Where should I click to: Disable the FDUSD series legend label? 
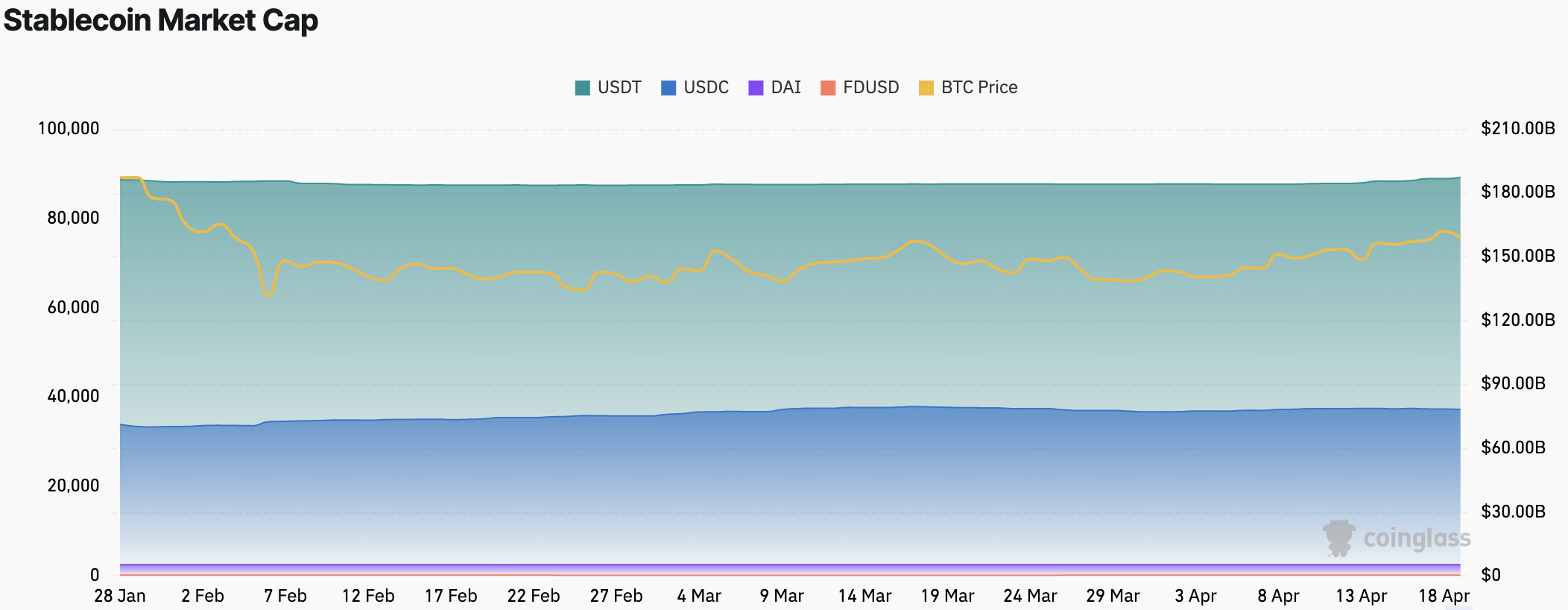coord(870,88)
